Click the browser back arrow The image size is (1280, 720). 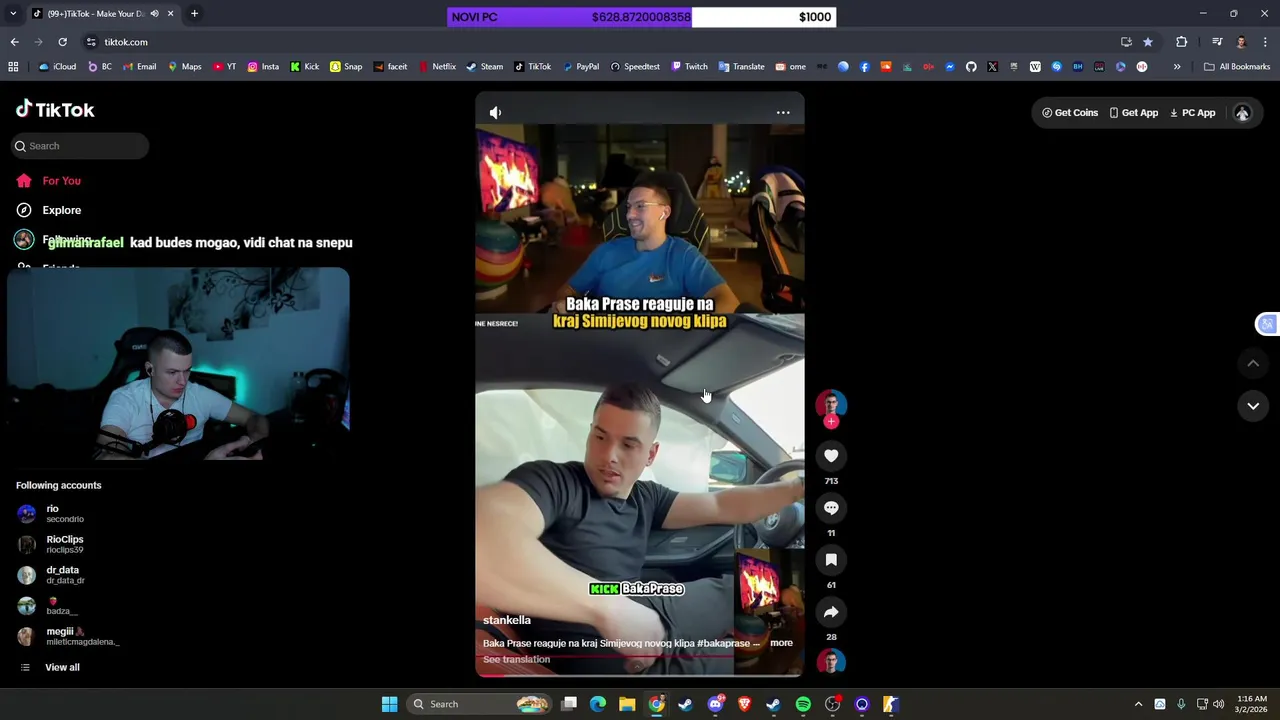click(x=14, y=42)
